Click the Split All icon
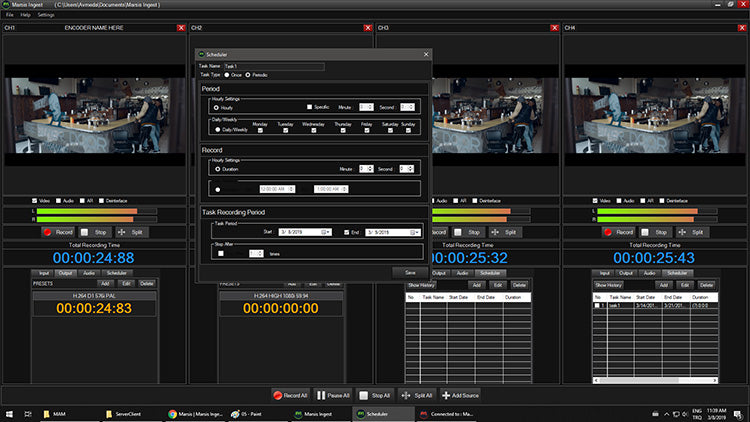Screen dimensions: 750x422 [x=405, y=395]
